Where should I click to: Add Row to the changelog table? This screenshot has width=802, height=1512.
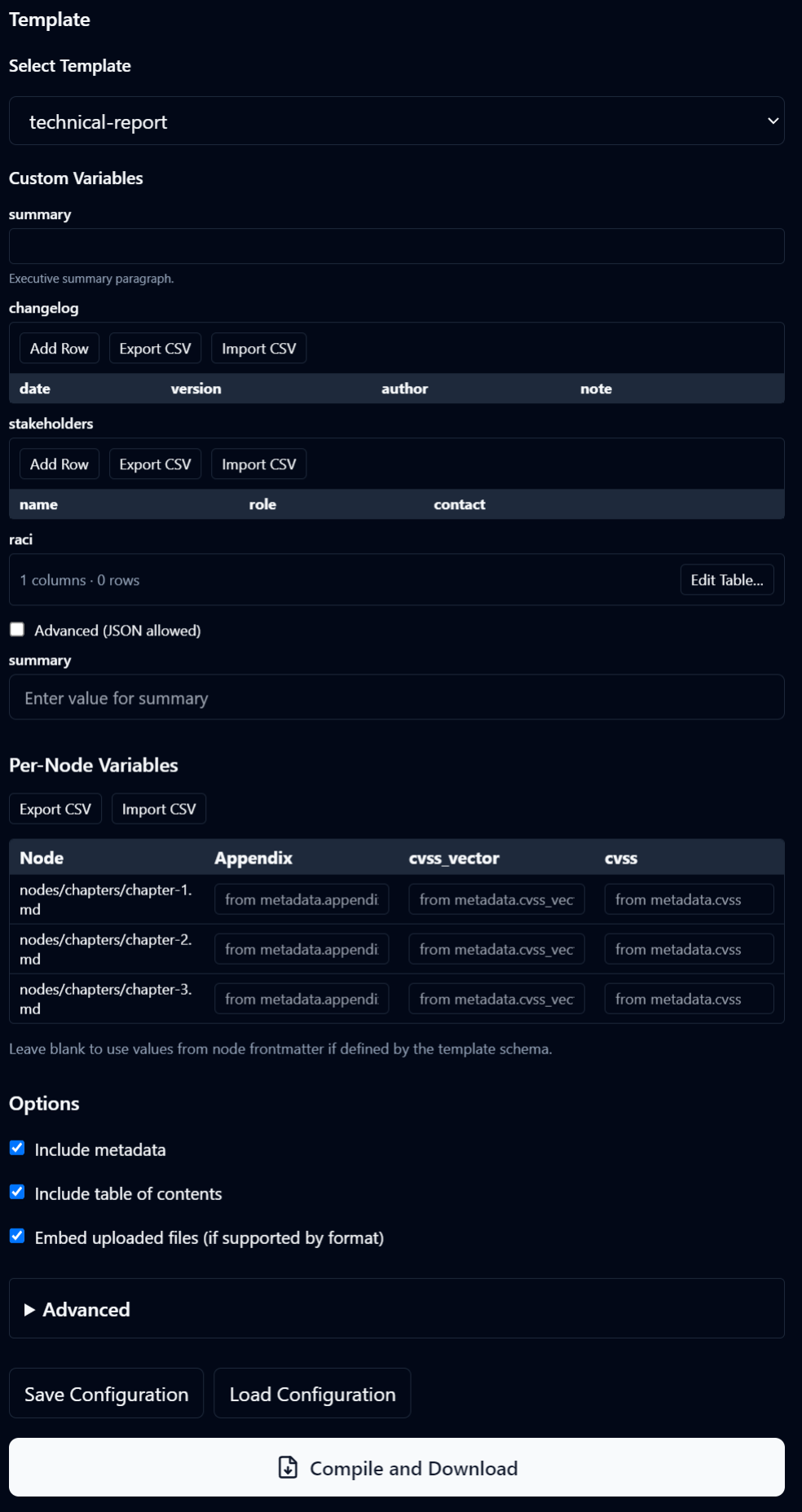click(59, 349)
